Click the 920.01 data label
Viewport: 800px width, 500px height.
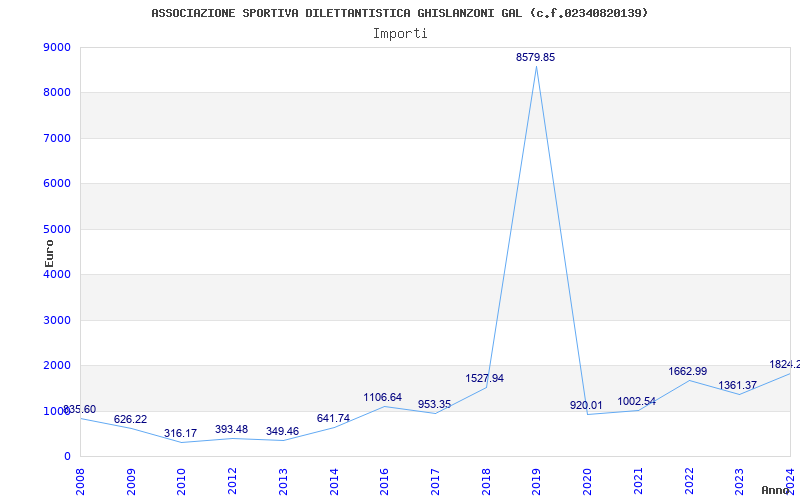tap(586, 405)
